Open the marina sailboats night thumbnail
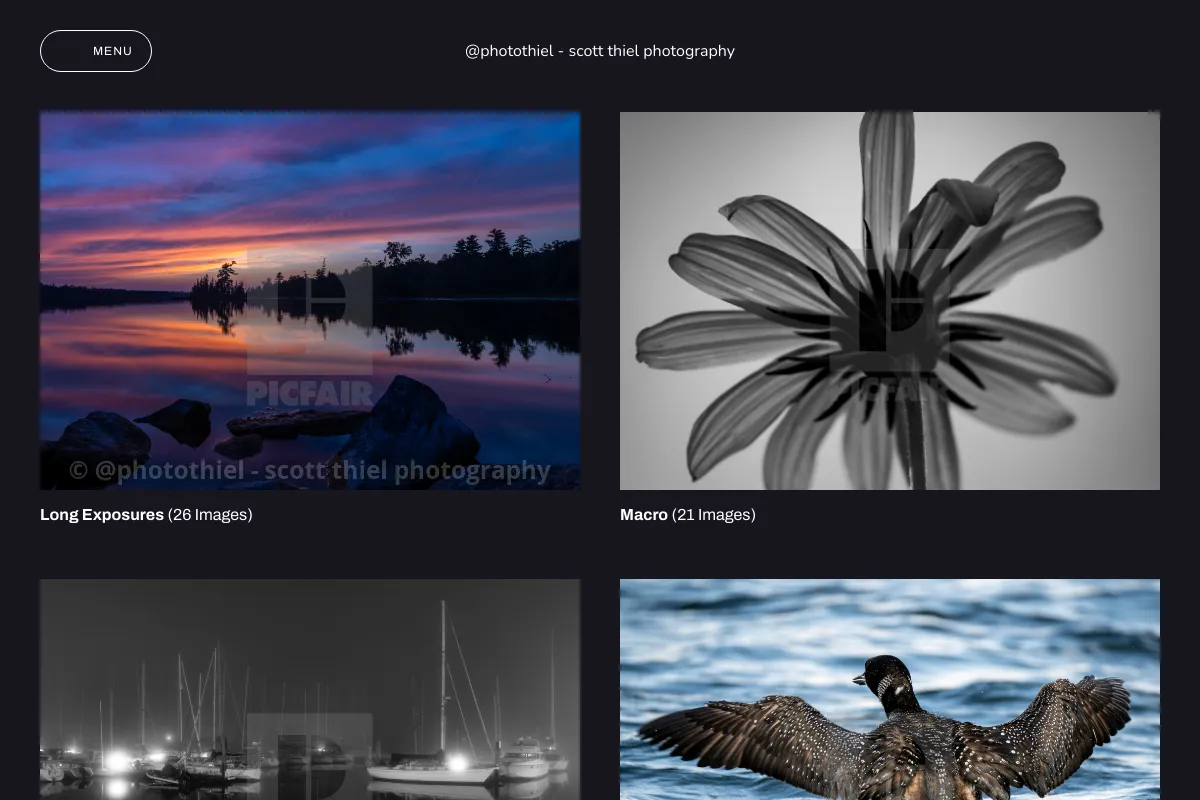 [x=310, y=690]
